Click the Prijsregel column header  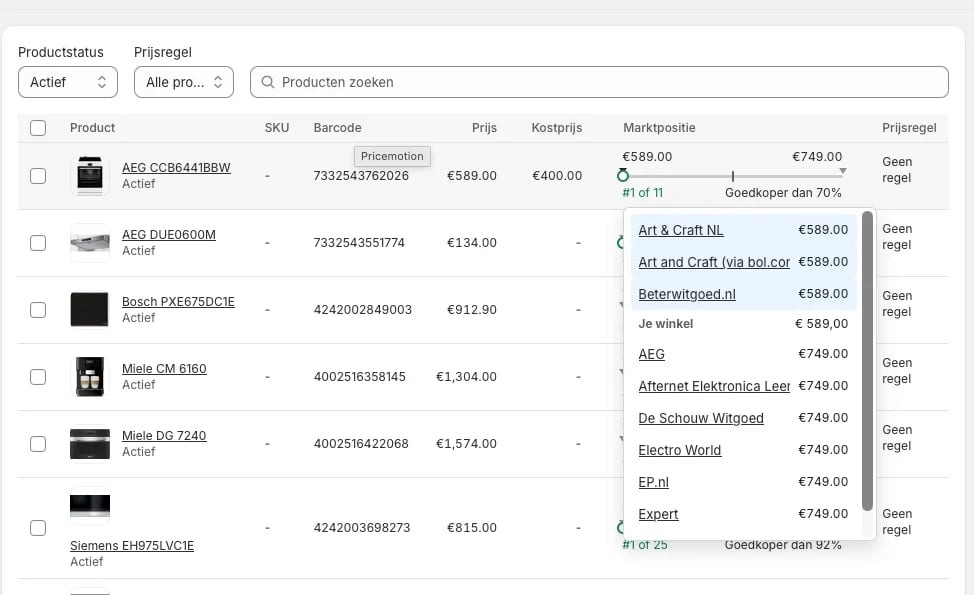pyautogui.click(x=909, y=128)
